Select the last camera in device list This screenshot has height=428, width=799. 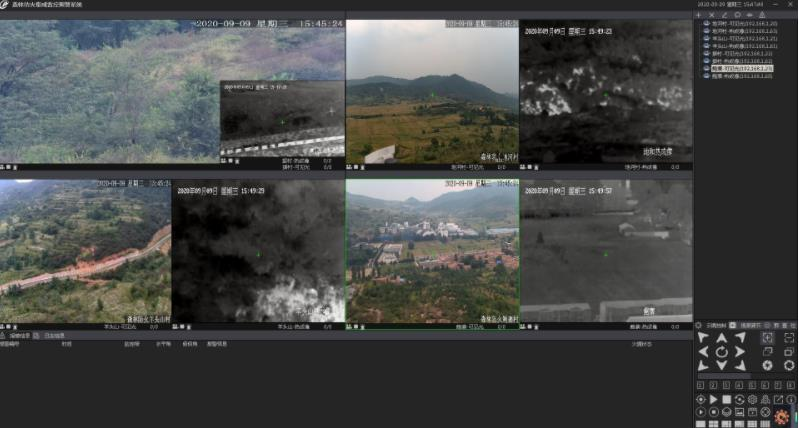click(742, 76)
